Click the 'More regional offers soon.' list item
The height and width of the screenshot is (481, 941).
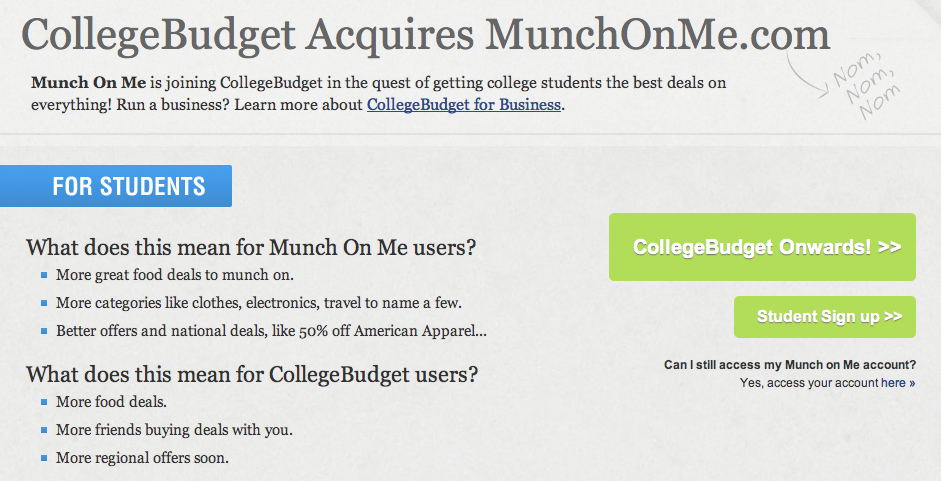142,459
